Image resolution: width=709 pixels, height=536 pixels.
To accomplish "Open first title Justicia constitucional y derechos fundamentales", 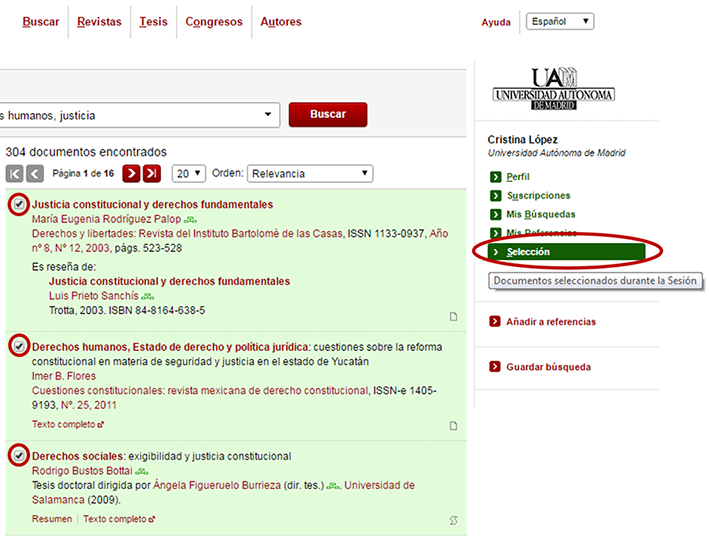I will [152, 204].
